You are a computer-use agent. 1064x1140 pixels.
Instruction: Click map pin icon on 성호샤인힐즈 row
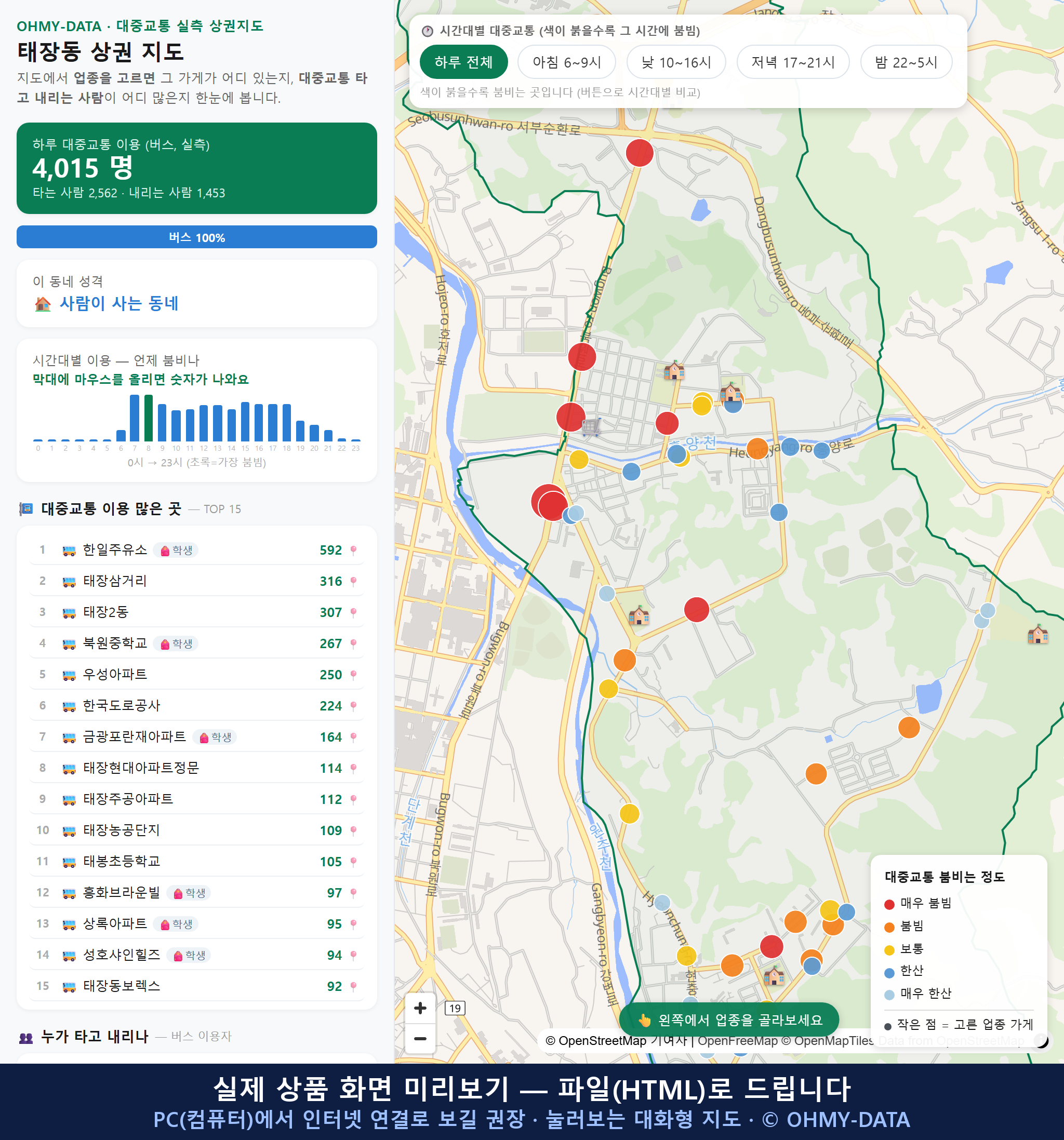click(353, 955)
